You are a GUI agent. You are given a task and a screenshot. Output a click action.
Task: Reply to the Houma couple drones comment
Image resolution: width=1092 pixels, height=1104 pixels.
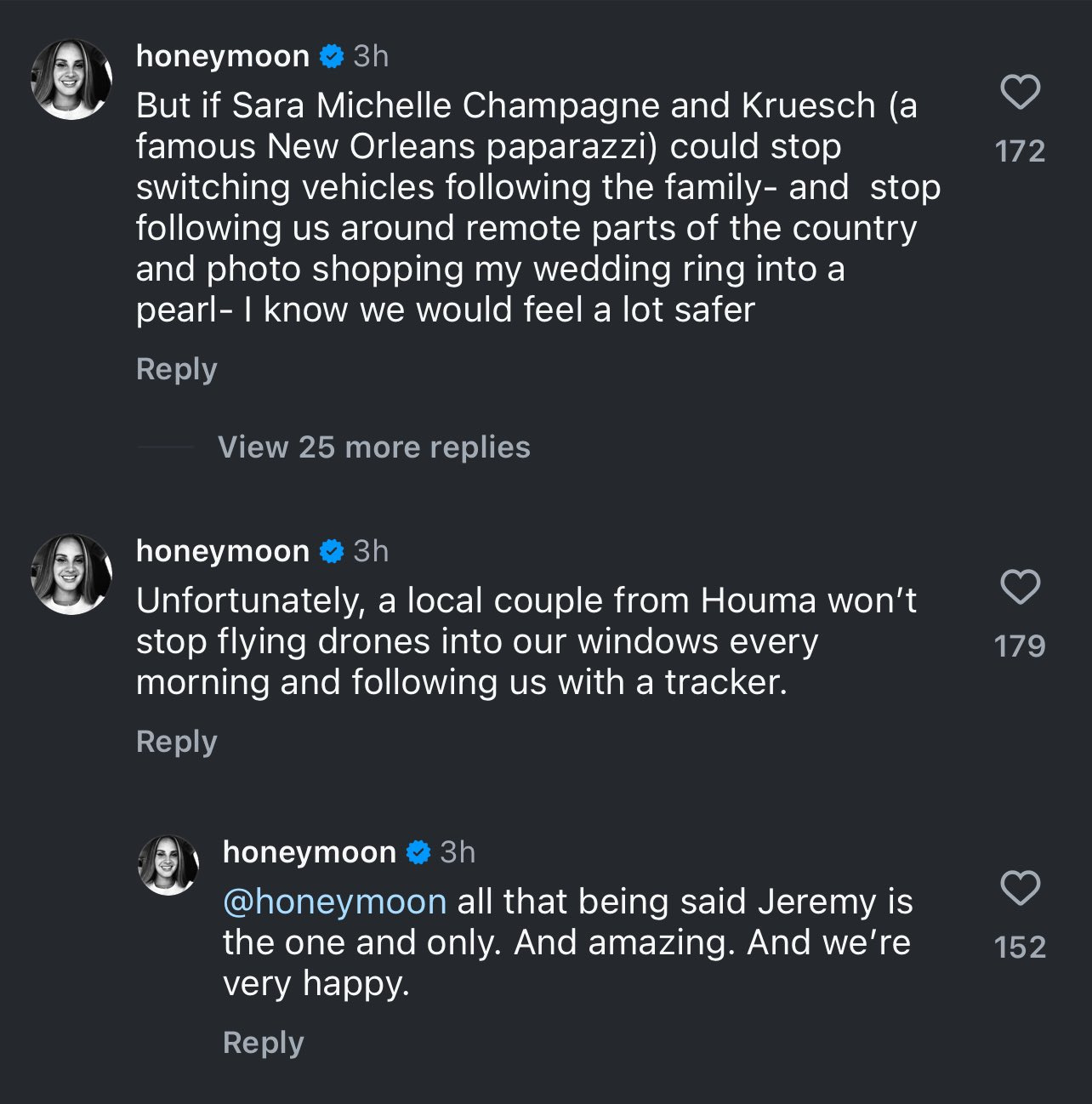point(177,742)
